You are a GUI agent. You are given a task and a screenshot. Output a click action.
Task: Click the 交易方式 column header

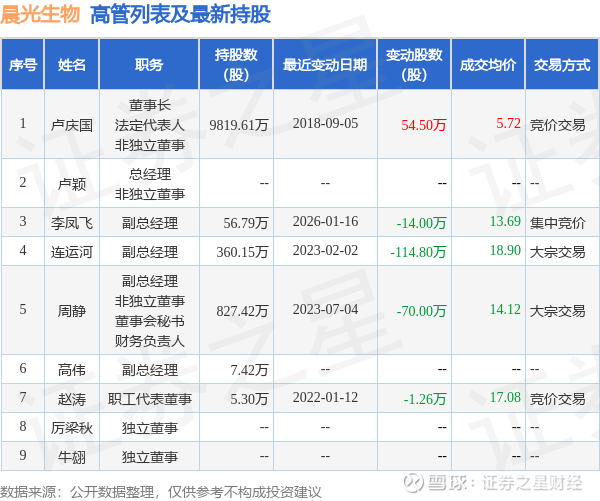(562, 64)
